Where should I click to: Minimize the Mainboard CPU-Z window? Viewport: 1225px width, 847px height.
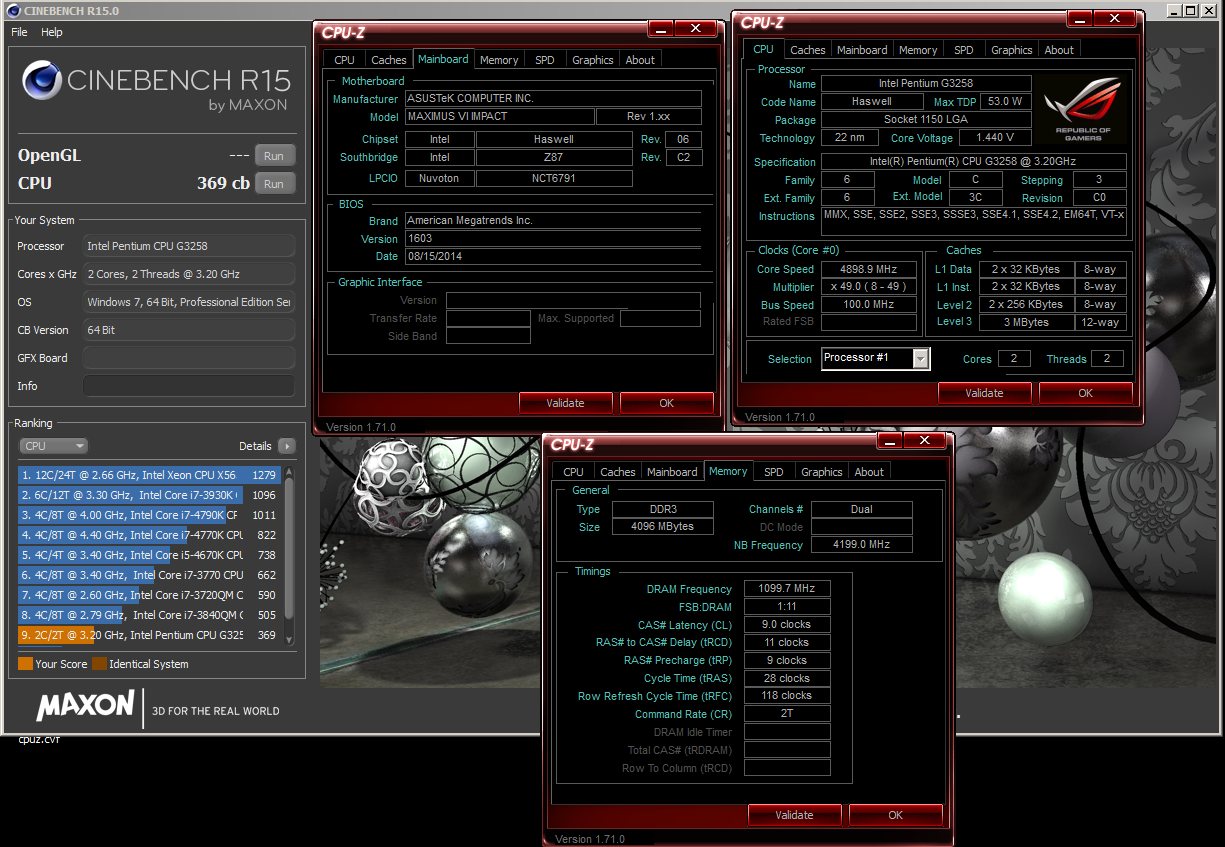(660, 29)
